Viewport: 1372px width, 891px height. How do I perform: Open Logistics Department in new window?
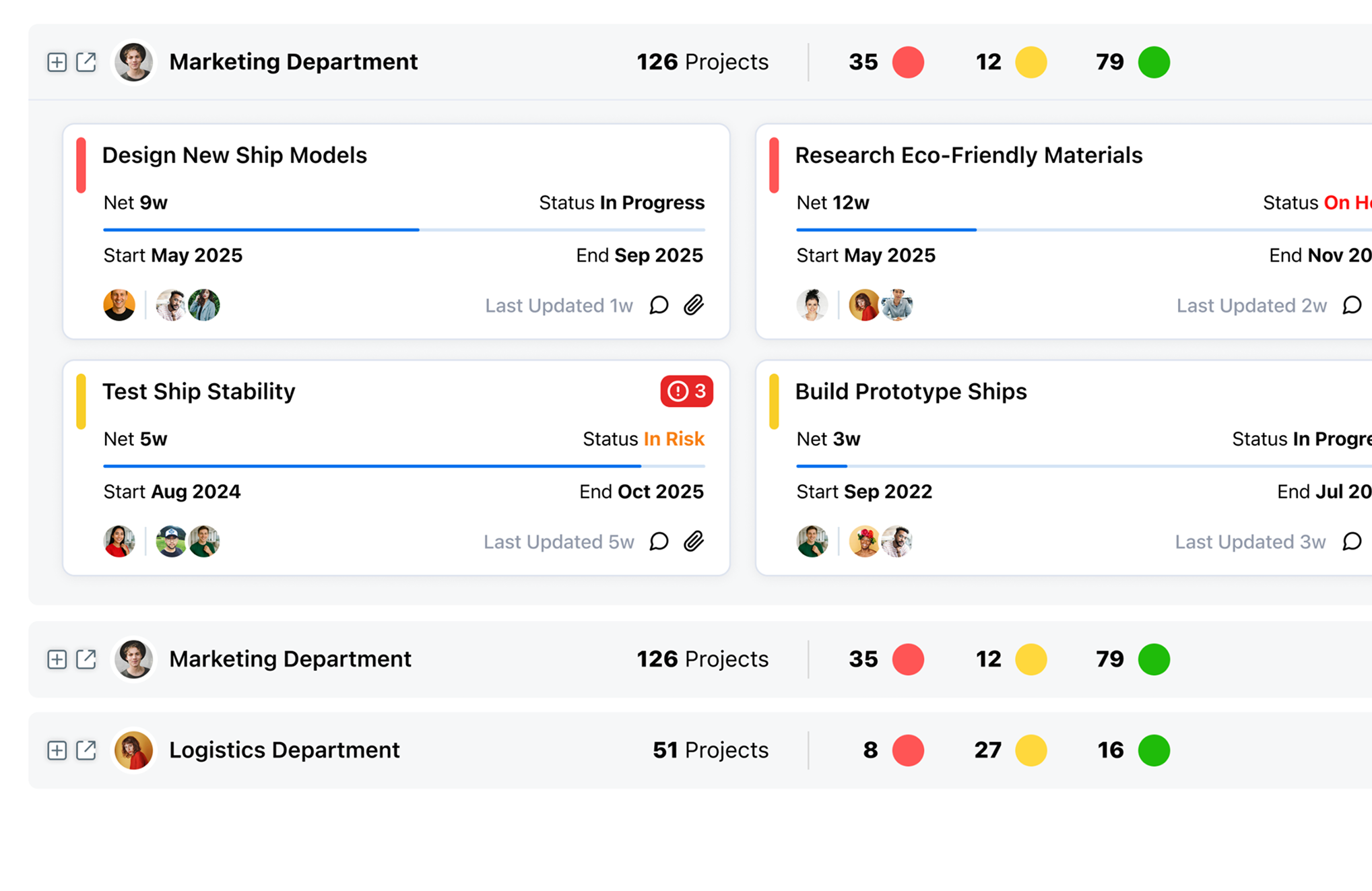86,750
